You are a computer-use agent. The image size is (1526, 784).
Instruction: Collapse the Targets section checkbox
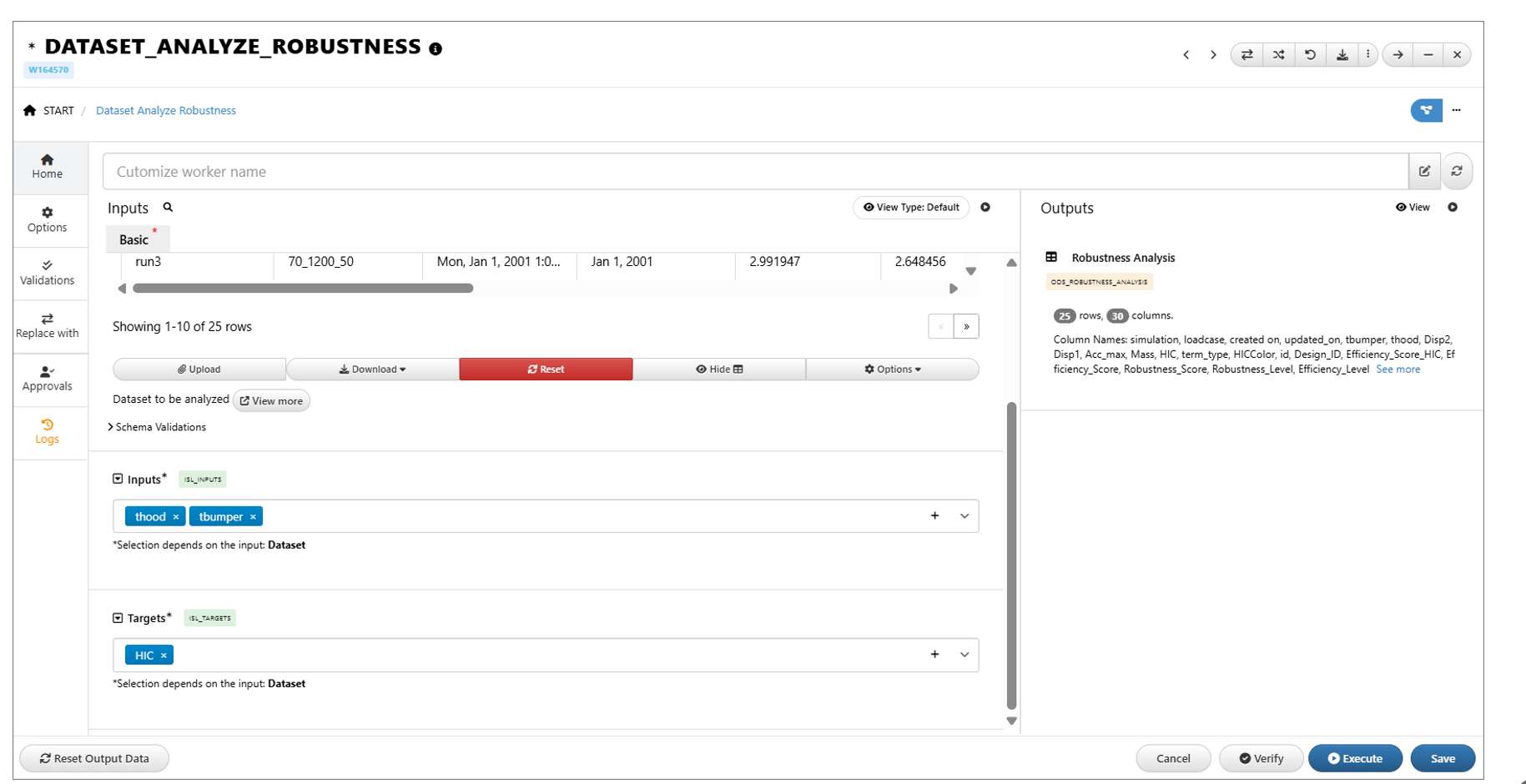[118, 618]
